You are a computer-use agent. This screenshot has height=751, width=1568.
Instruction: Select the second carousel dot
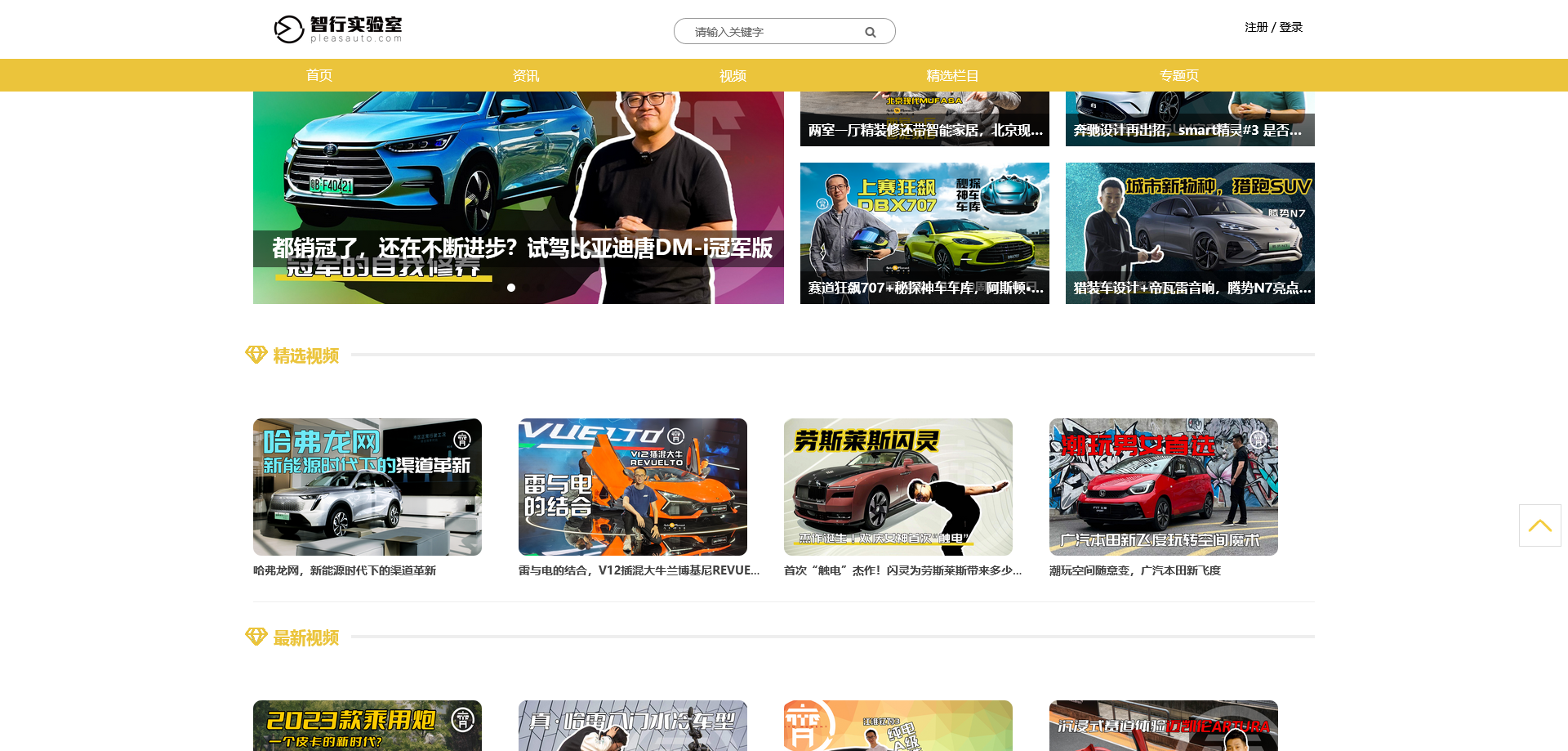511,288
